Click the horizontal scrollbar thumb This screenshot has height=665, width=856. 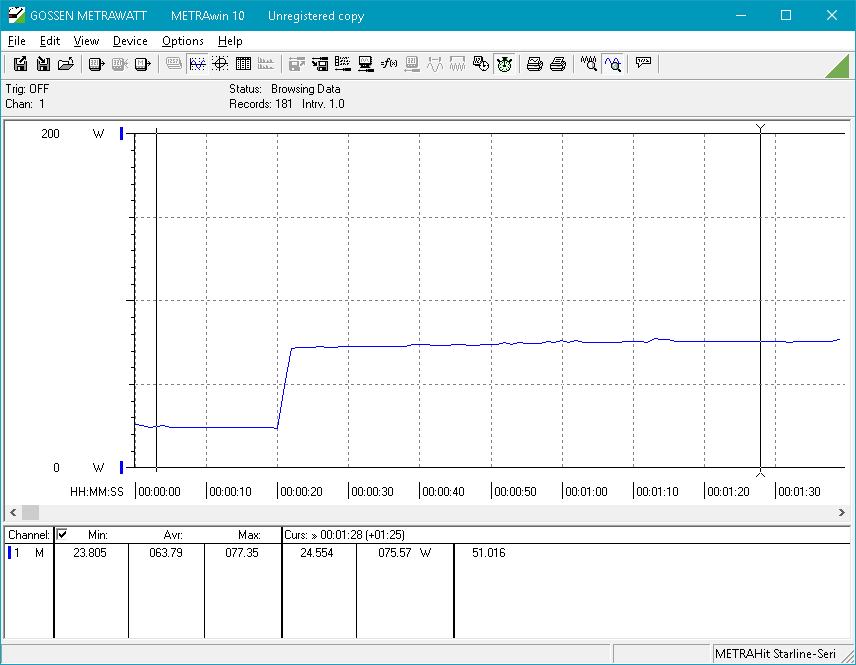pos(31,512)
